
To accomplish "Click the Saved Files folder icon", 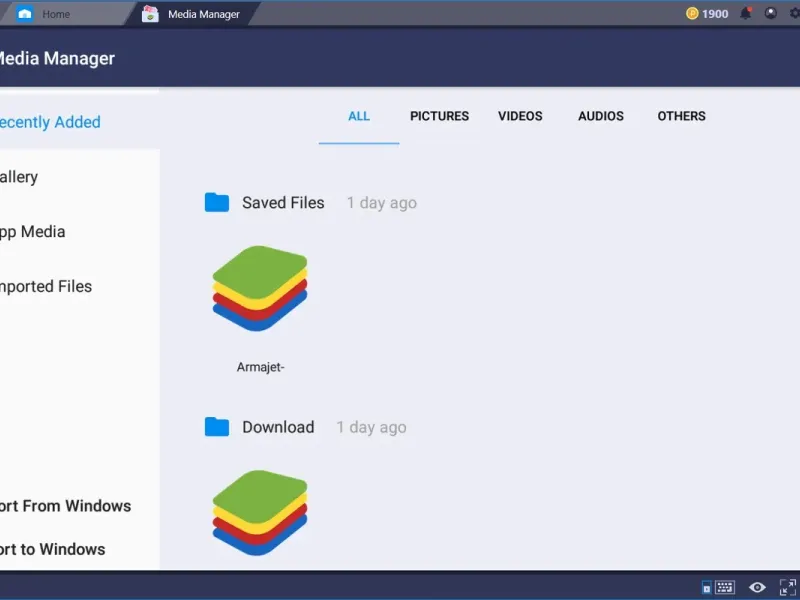I will [x=217, y=202].
